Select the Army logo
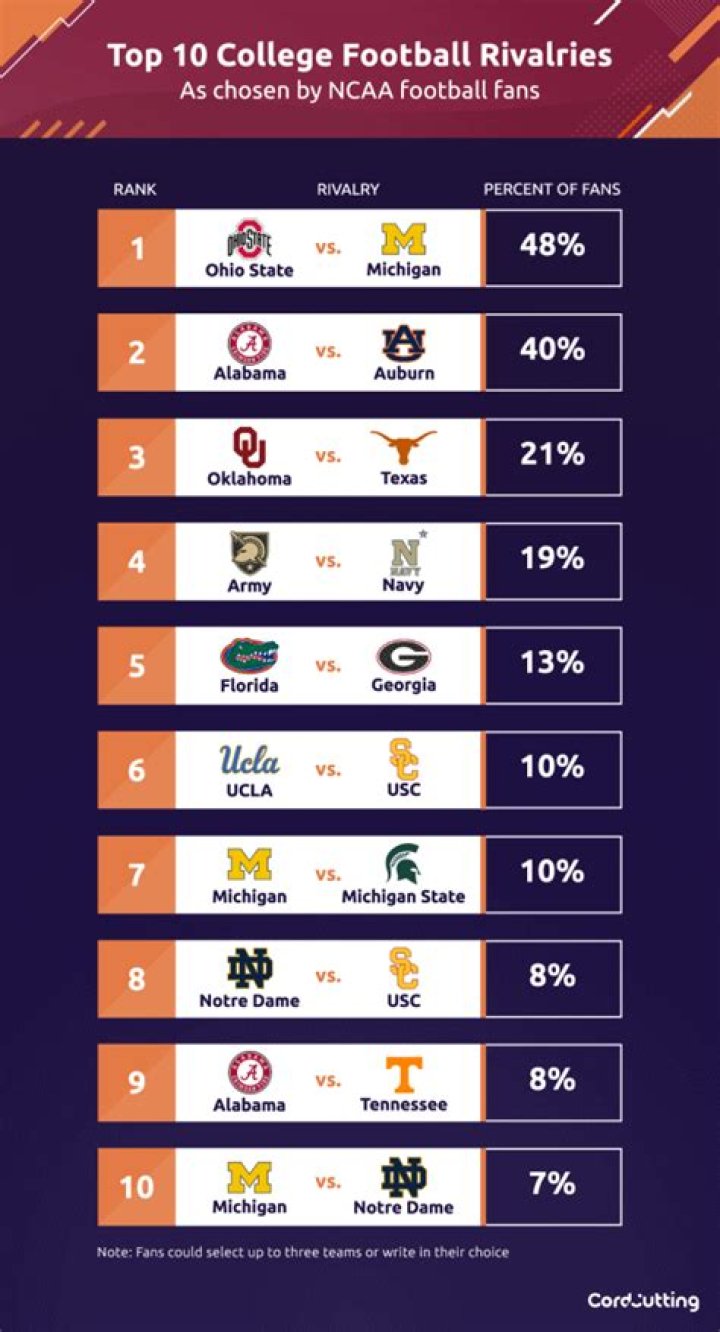Screen dimensions: 720x1332 [x=249, y=553]
